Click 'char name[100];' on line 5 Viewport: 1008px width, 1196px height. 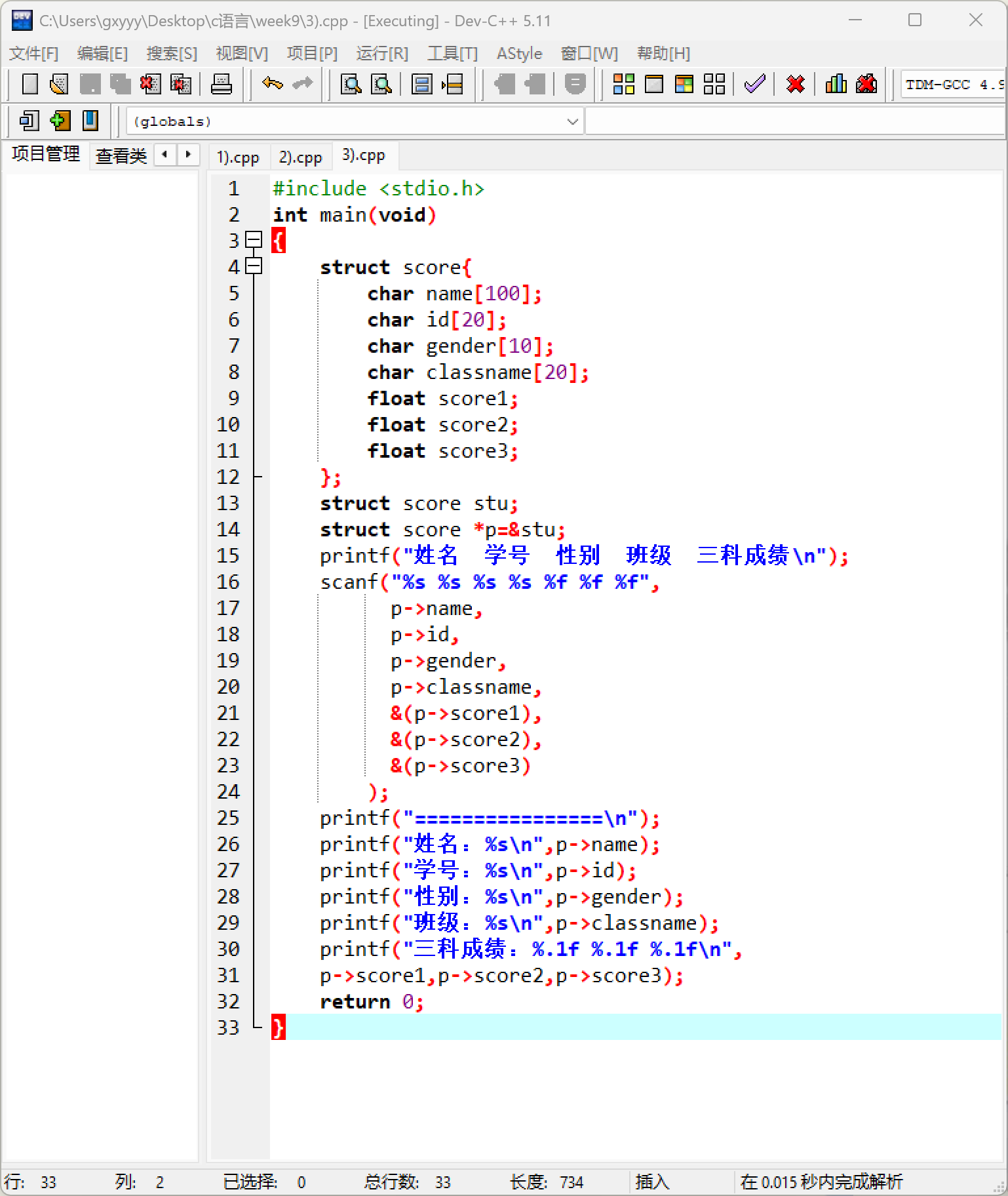(x=455, y=294)
